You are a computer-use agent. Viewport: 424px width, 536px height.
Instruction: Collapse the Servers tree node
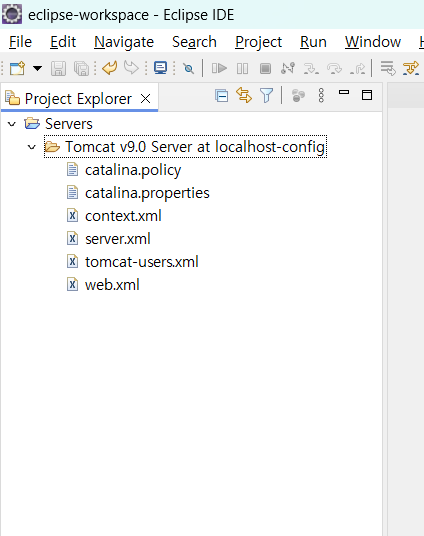12,124
